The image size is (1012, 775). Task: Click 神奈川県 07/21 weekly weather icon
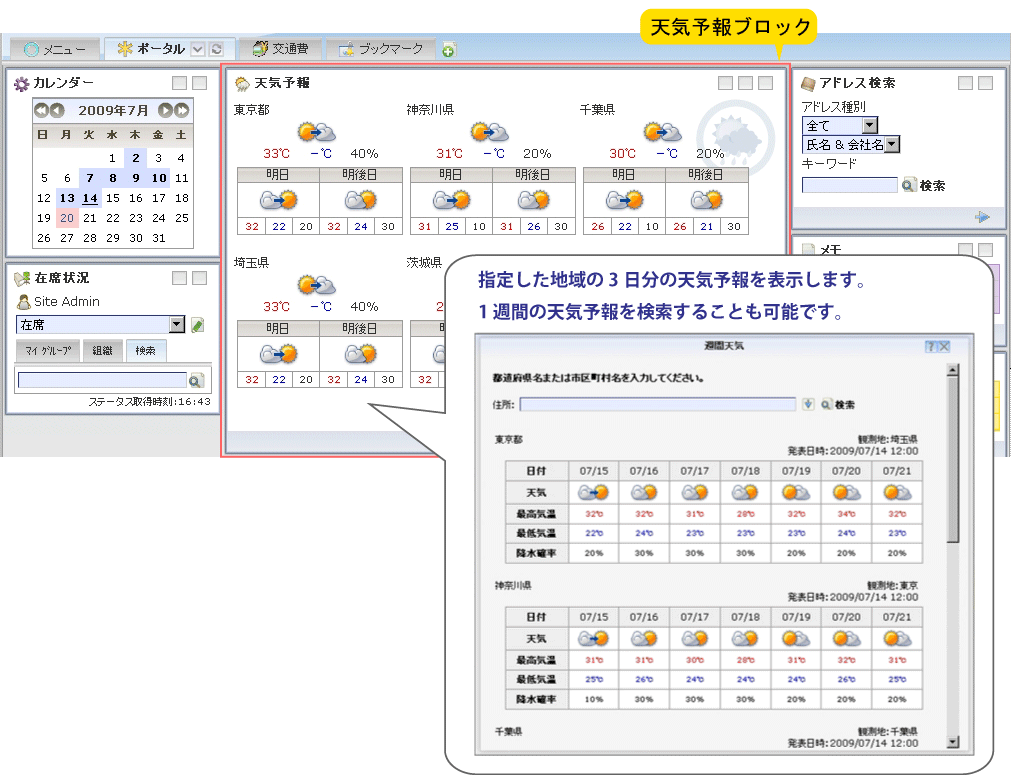(x=897, y=639)
